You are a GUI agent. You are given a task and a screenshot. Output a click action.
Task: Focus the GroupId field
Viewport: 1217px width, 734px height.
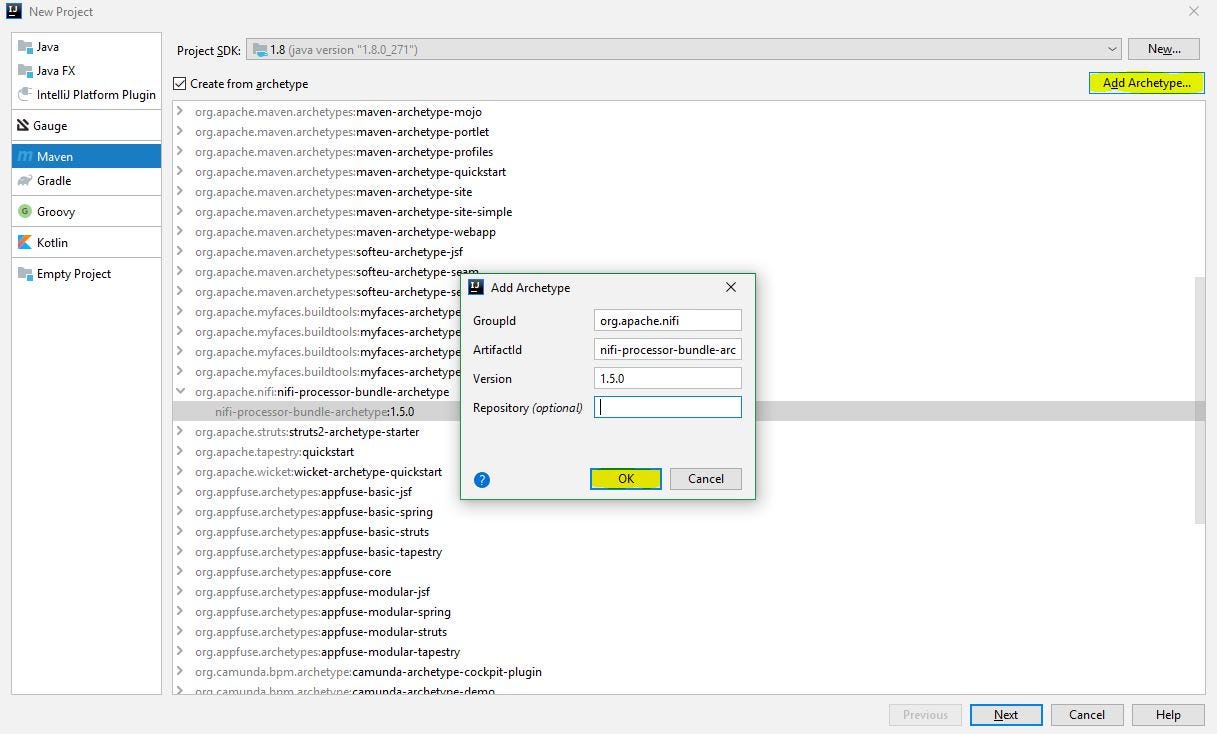(668, 320)
